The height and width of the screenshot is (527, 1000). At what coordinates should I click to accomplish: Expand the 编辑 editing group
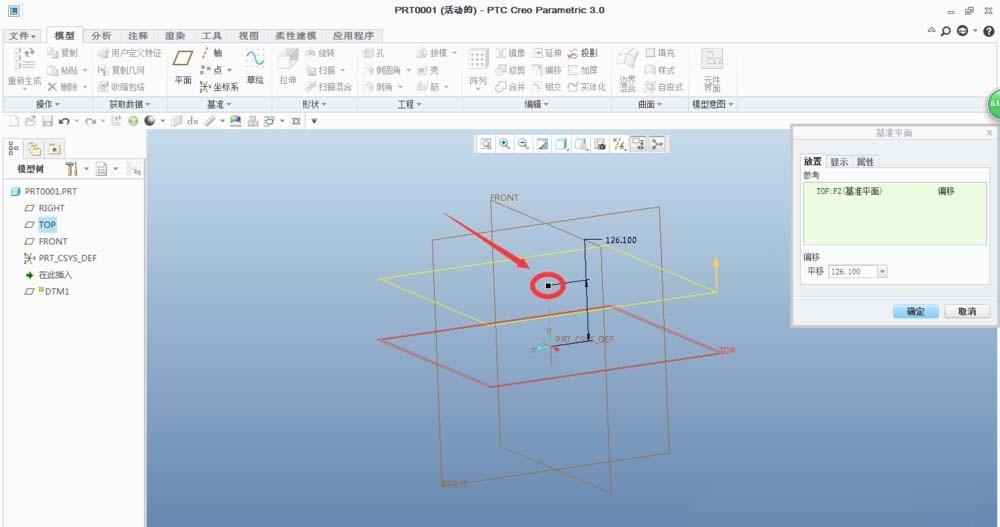(x=536, y=104)
